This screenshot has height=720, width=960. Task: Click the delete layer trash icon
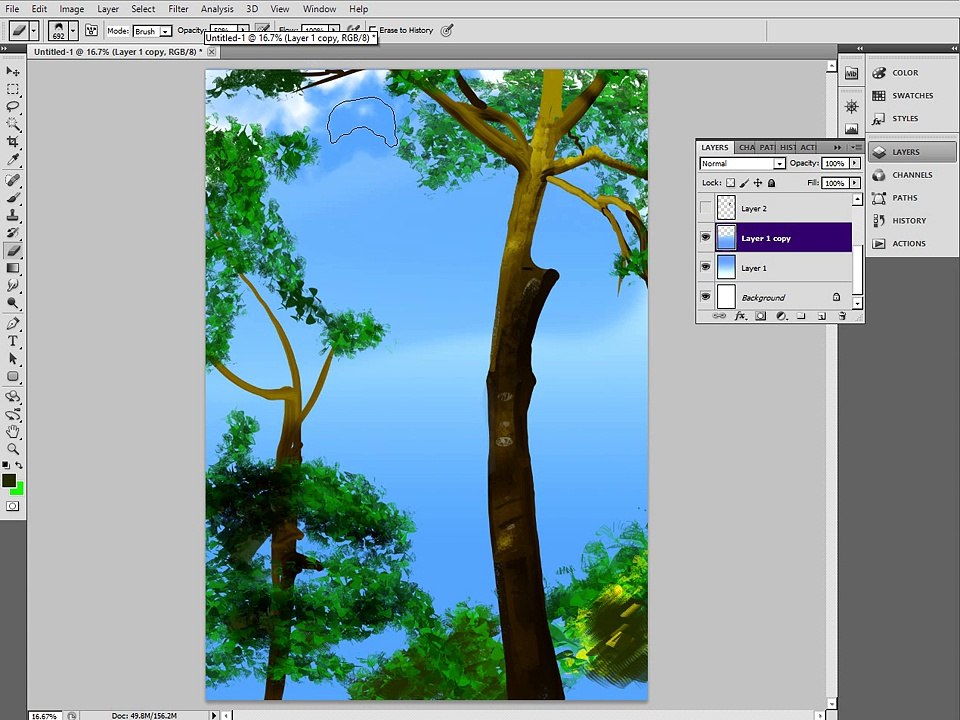click(x=842, y=316)
